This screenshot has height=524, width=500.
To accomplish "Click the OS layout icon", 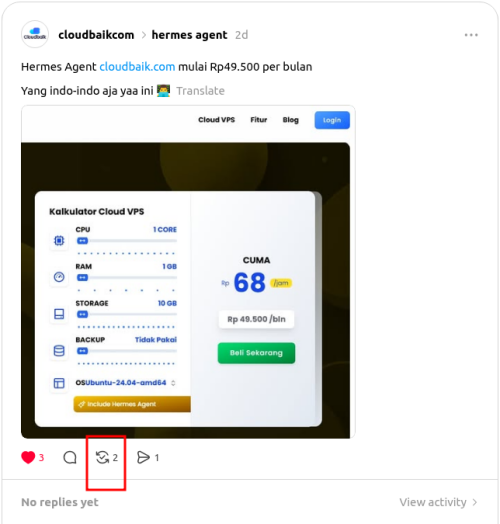I will tap(59, 383).
